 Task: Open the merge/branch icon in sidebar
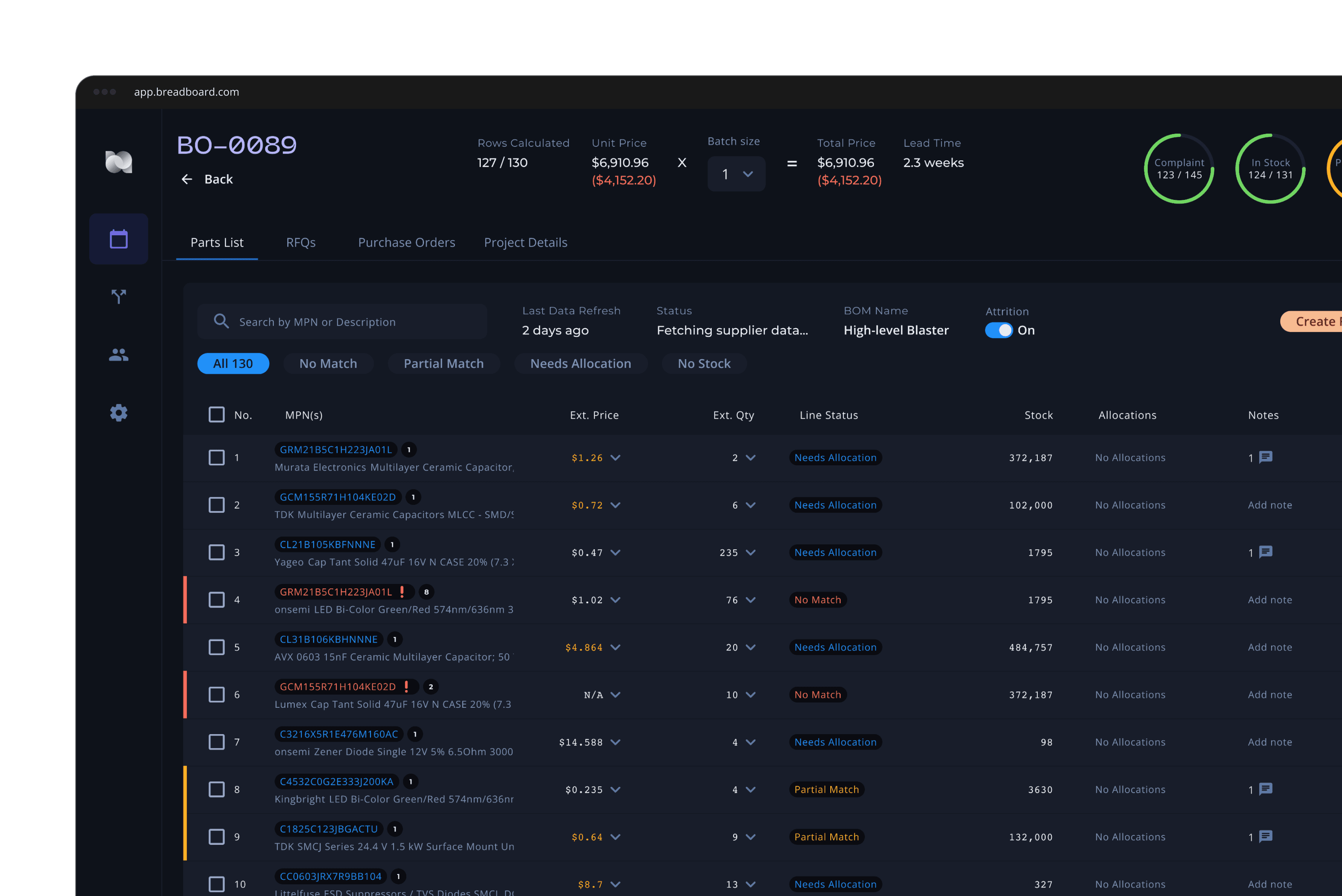(118, 297)
